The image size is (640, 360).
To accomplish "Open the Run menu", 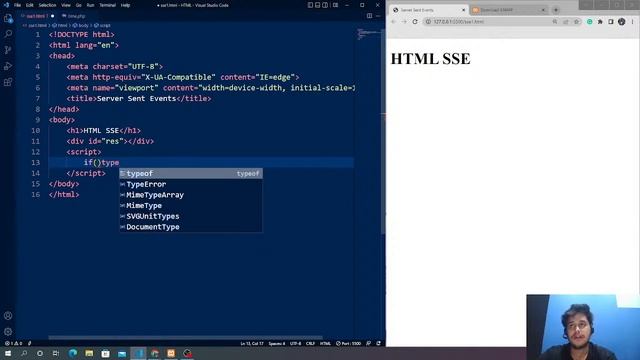I will [x=91, y=5].
